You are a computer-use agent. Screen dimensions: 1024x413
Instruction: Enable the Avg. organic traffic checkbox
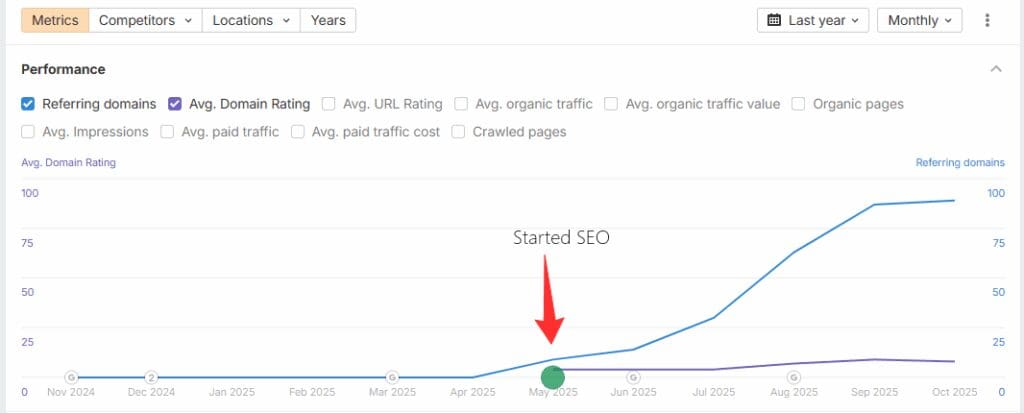coord(462,103)
